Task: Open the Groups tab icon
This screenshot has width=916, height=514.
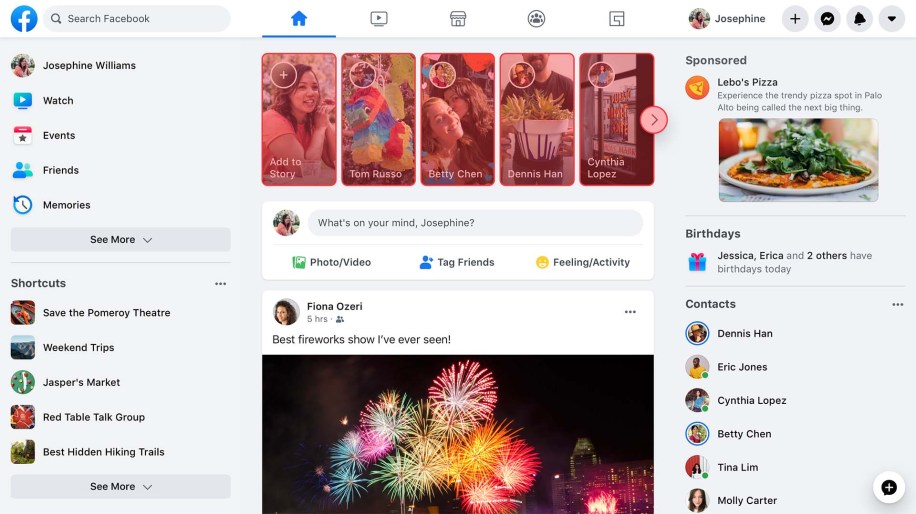Action: 537,18
